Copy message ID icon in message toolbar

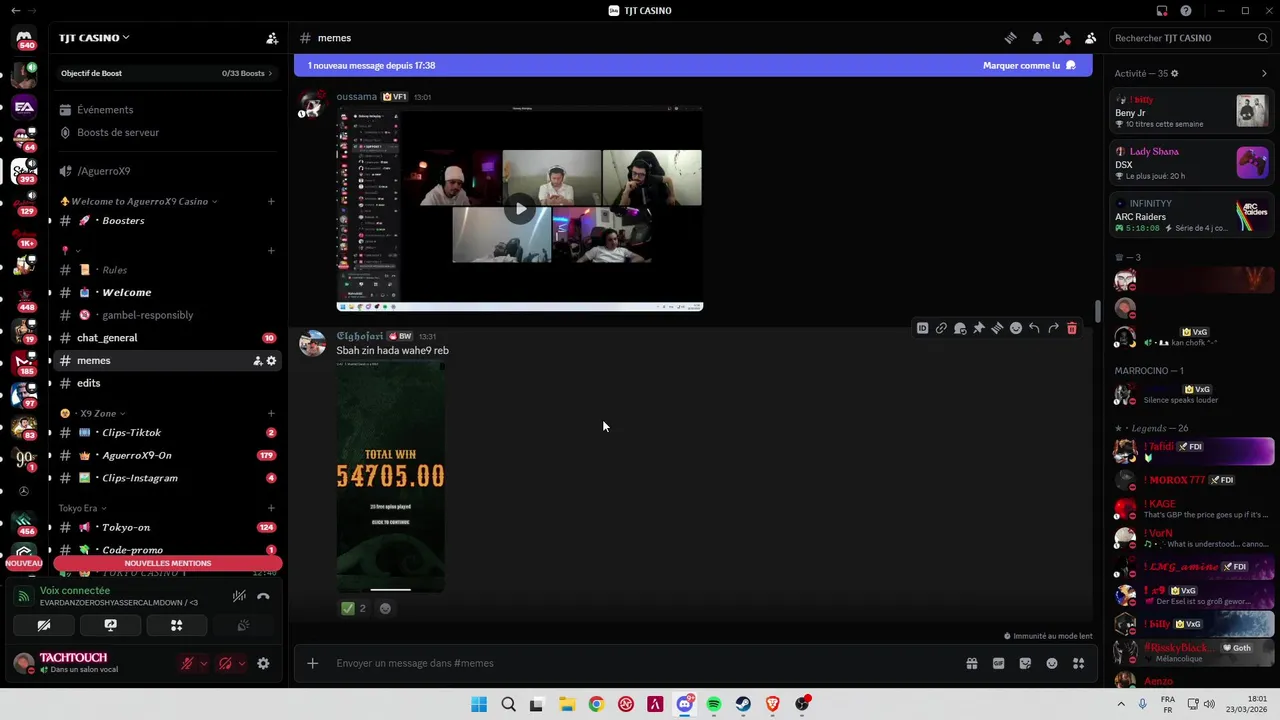point(922,328)
